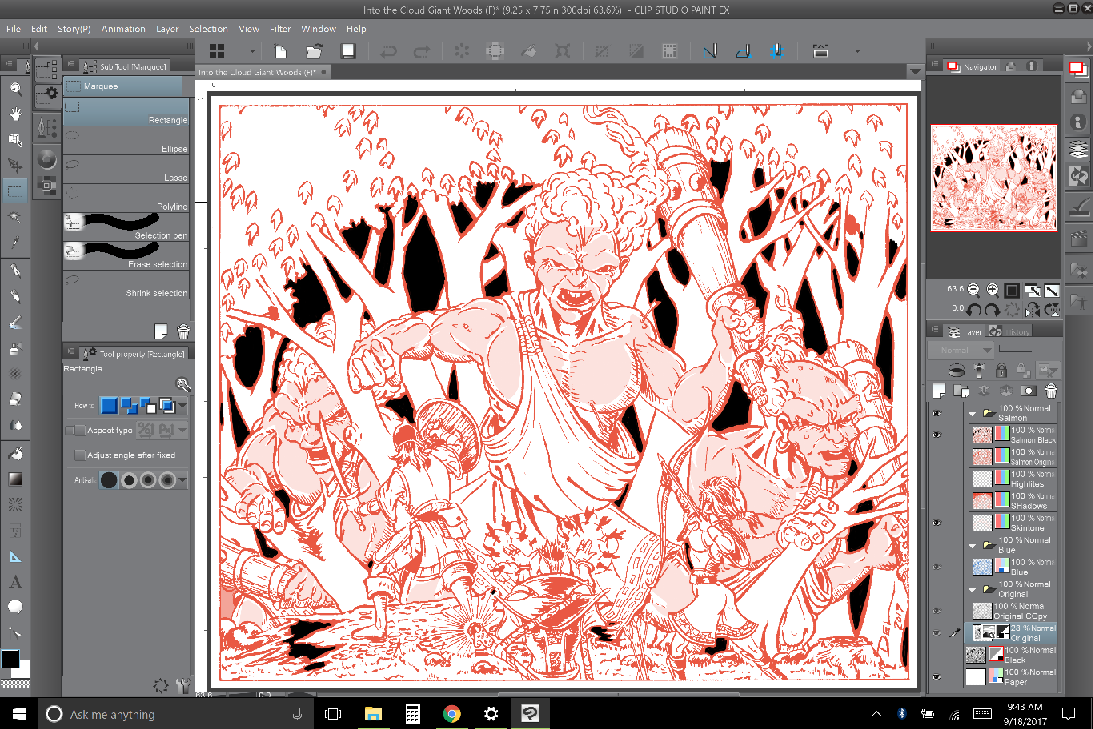Select the Text tool (A icon)
Screen dimensions: 1093x729
pos(15,582)
